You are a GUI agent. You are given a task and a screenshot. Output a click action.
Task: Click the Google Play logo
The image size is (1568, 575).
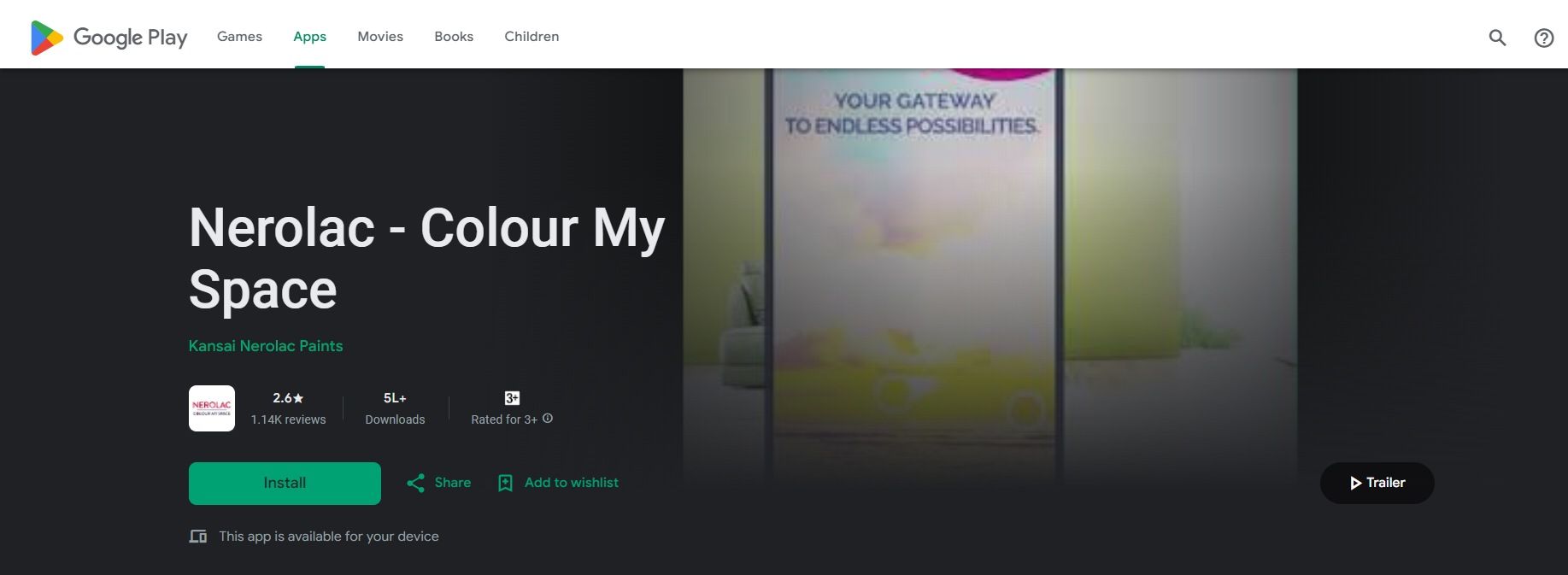coord(109,38)
